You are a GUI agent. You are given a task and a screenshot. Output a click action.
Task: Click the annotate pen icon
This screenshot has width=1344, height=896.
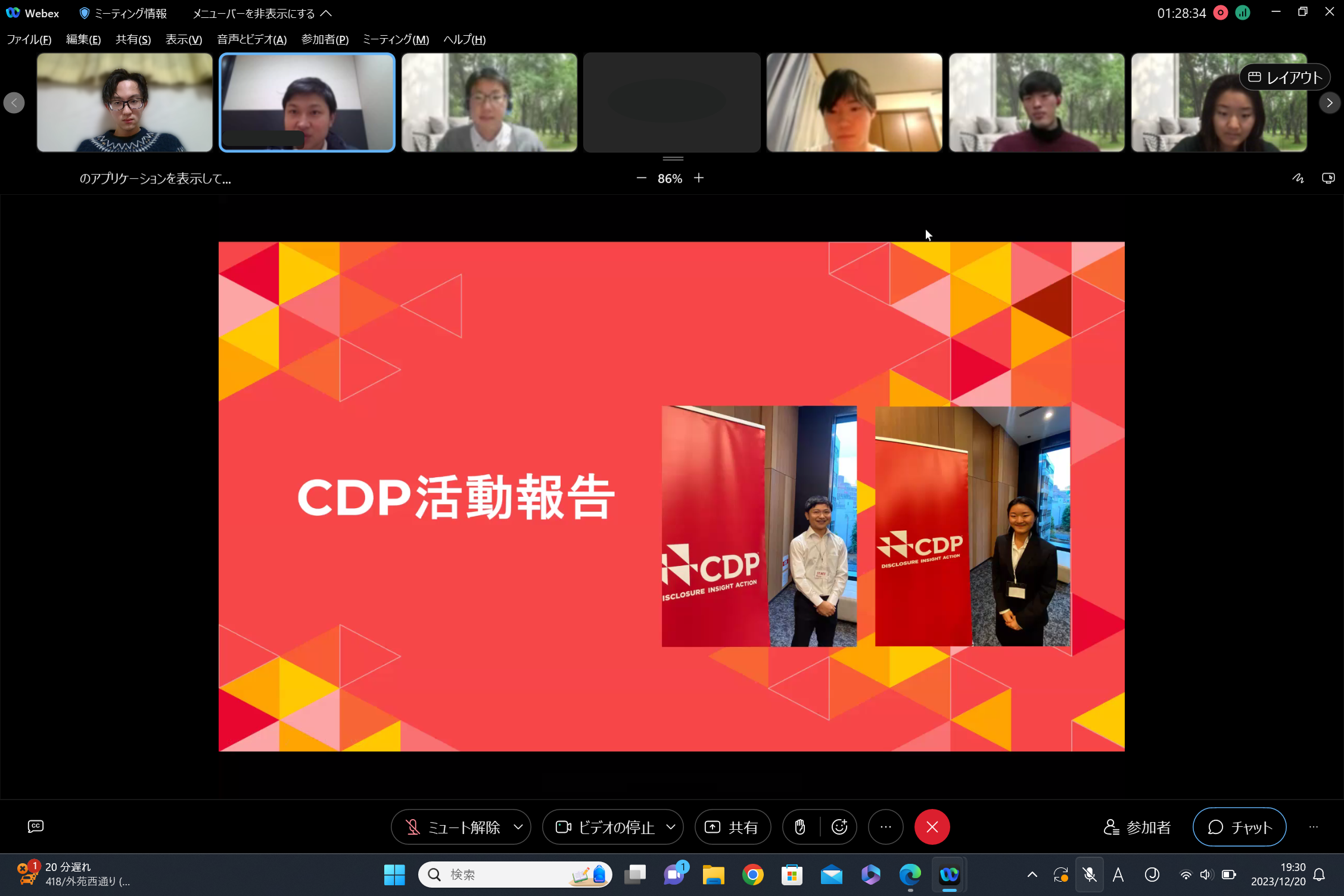[x=1298, y=178]
